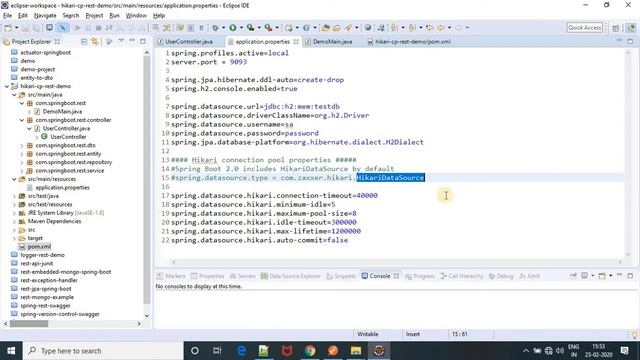640x360 pixels.
Task: Click Project Explorer horizontal scrollbar thumb
Action: tap(29, 324)
